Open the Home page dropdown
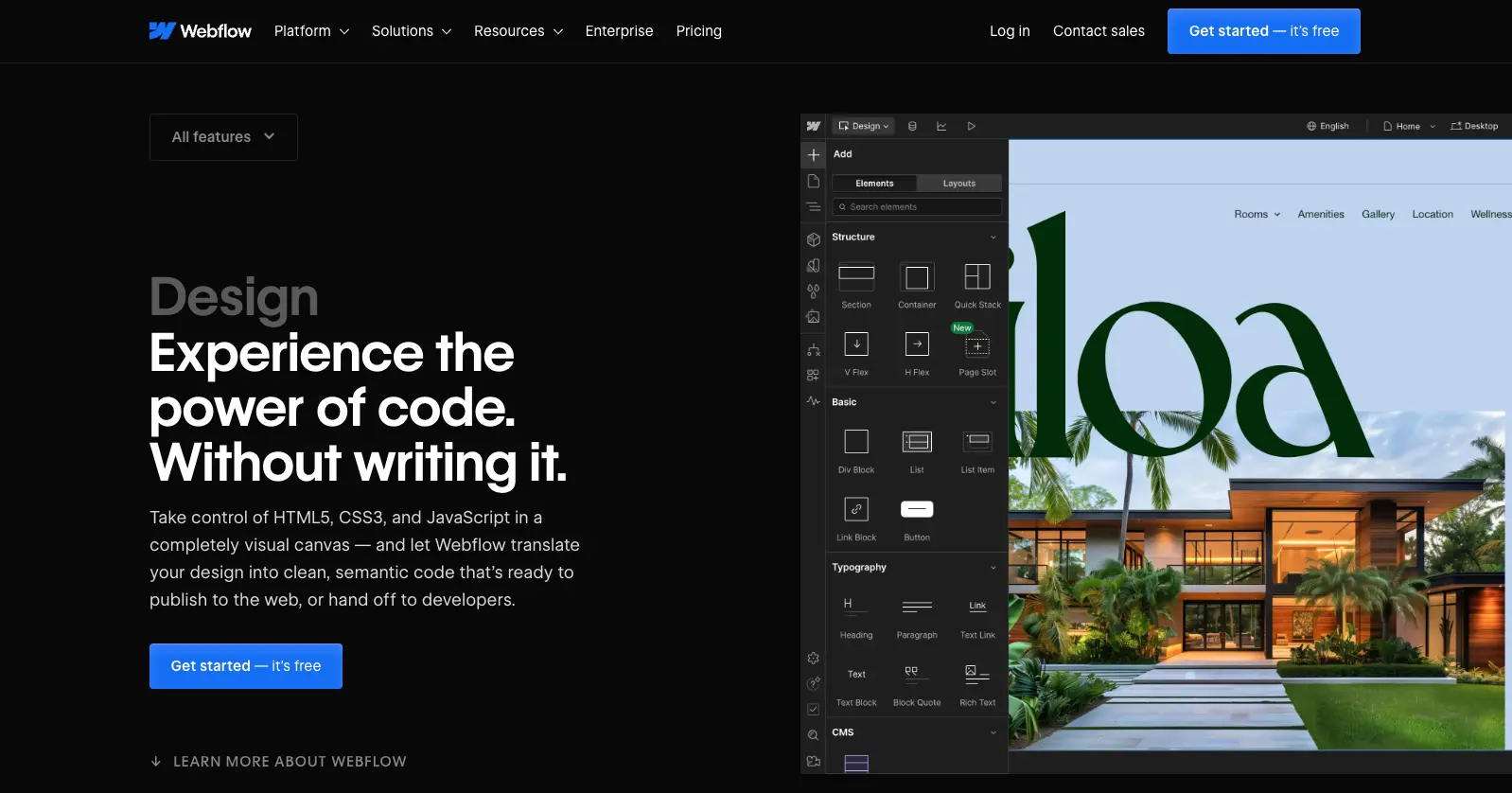Image resolution: width=1512 pixels, height=793 pixels. [x=1409, y=126]
